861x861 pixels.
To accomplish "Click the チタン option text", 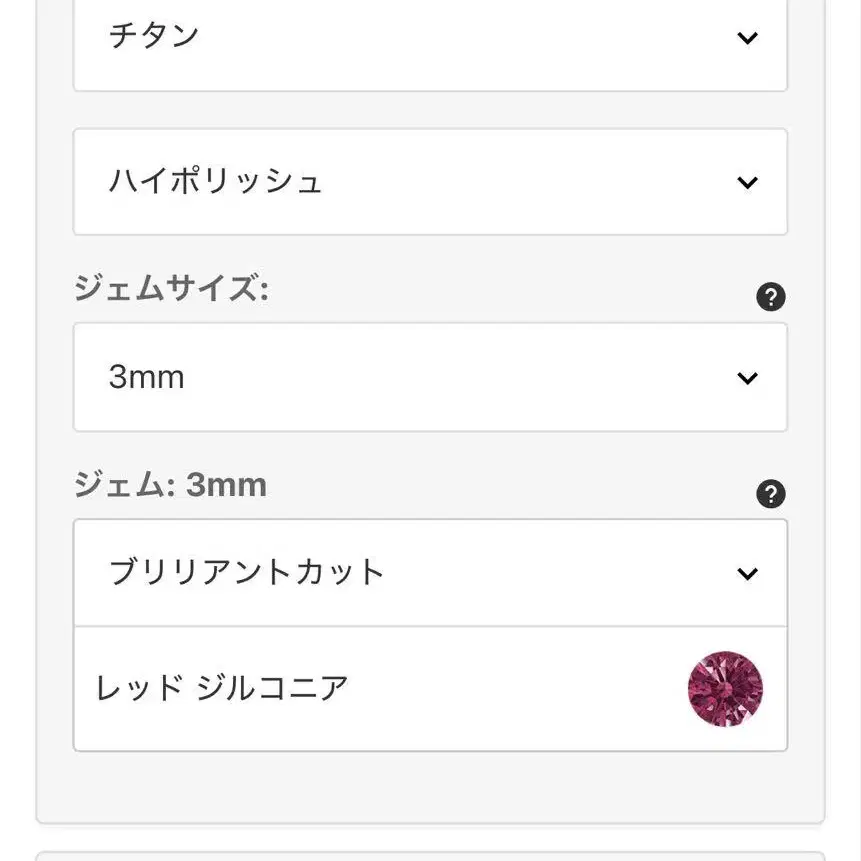I will tap(154, 36).
